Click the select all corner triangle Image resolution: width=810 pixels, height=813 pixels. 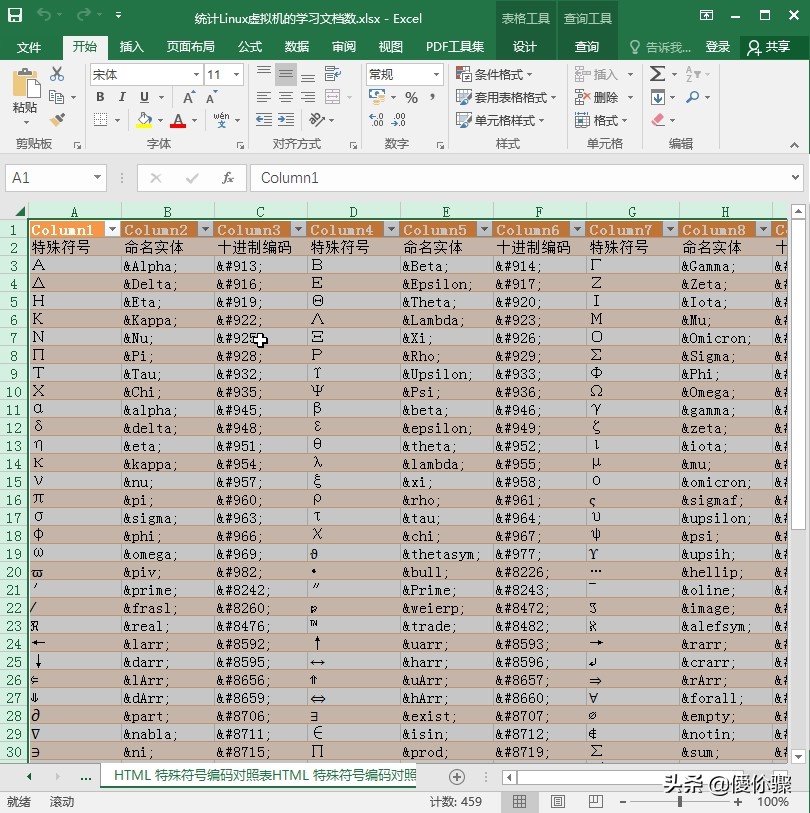20,211
